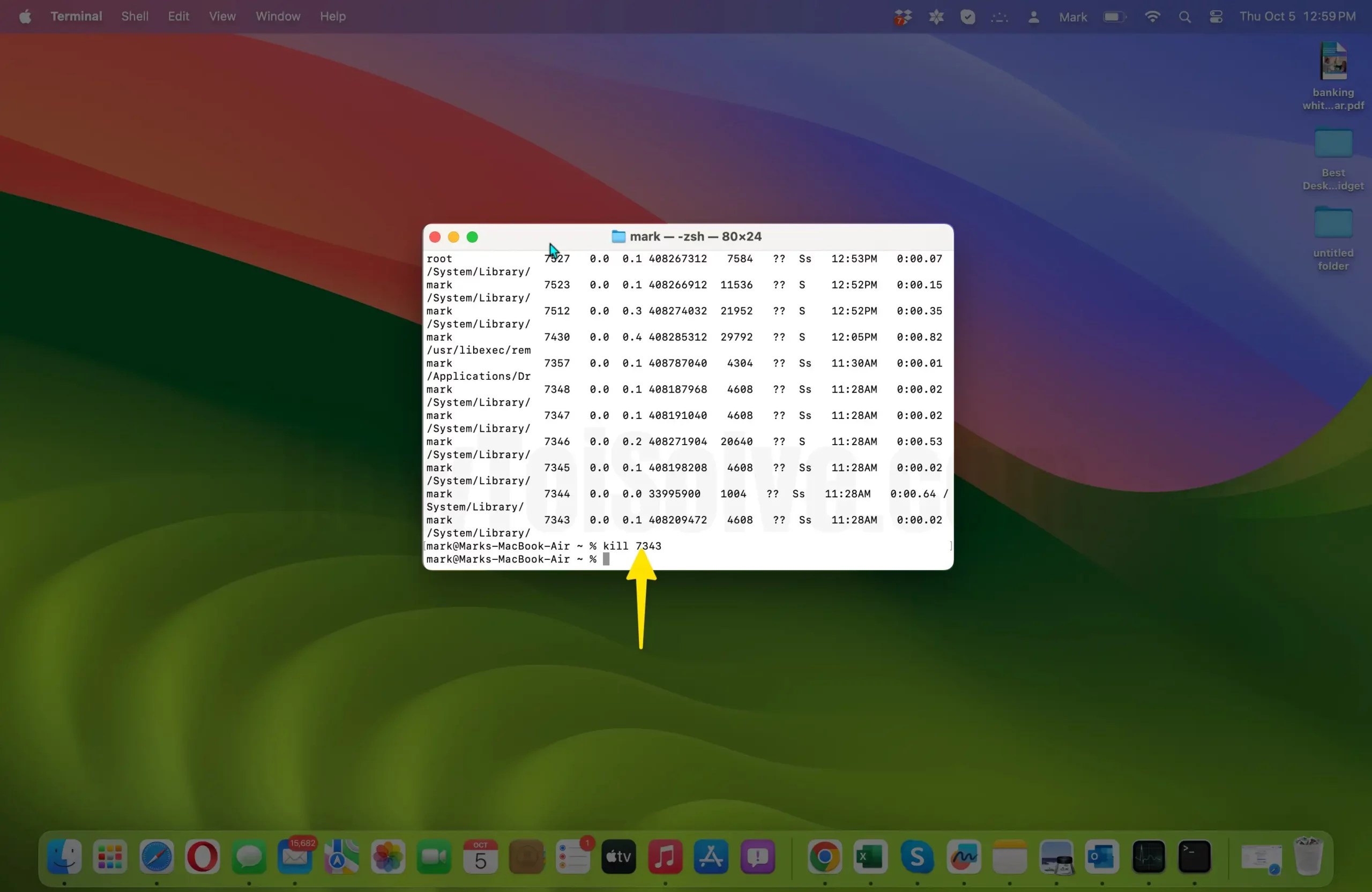Open the Mail app showing unread badge
The image size is (1372, 892).
(295, 858)
